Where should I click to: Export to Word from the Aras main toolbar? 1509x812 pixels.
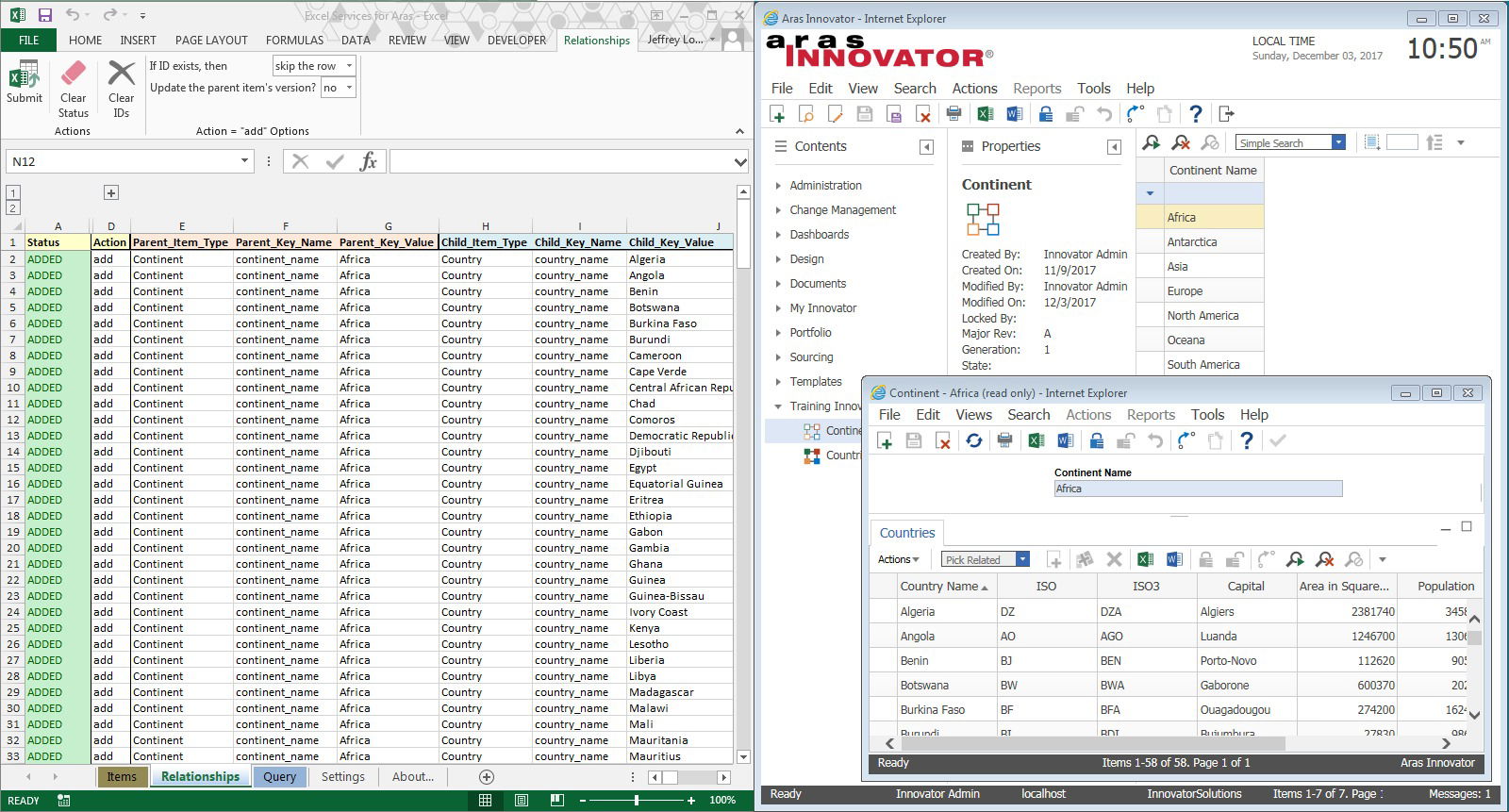[x=1014, y=114]
